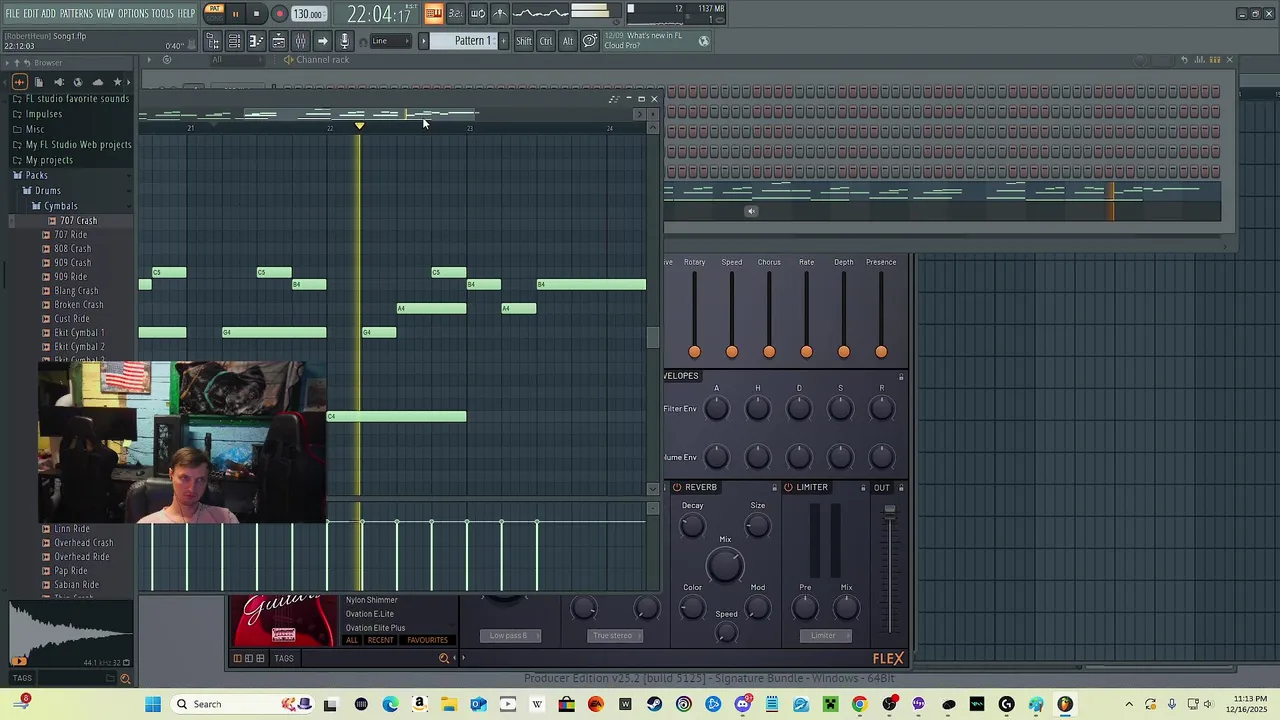Click the Reverb Mix knob
1280x720 pixels.
[725, 565]
